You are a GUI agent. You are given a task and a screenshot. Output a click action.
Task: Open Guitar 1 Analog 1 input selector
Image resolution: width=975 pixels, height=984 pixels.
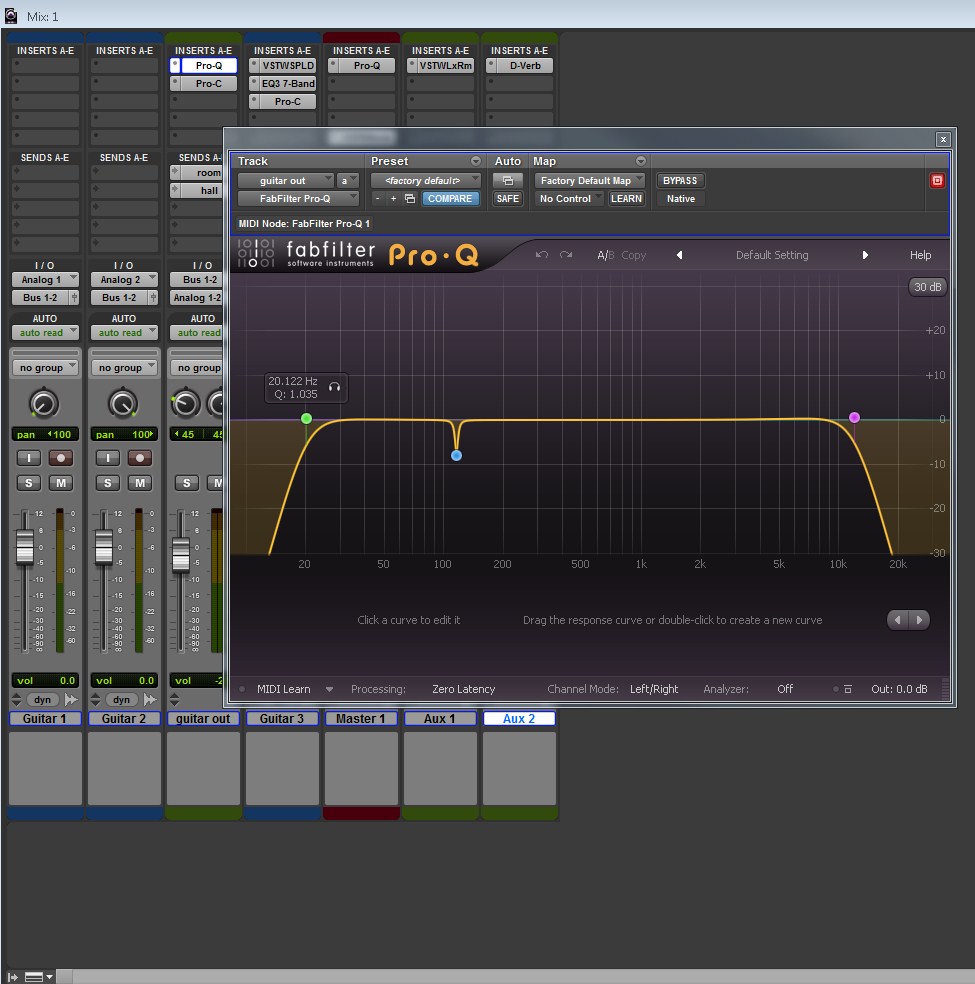point(45,280)
